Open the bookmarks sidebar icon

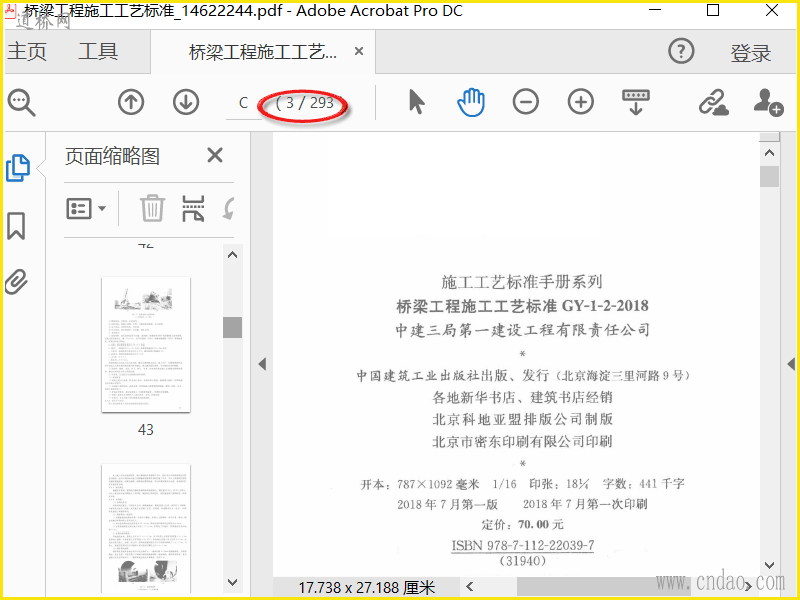16,226
